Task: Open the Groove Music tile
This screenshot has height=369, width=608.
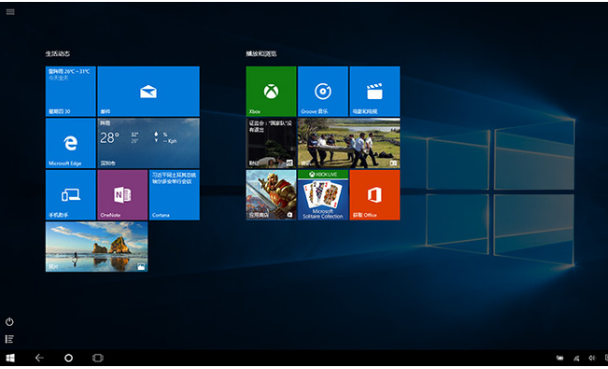Action: click(x=323, y=91)
